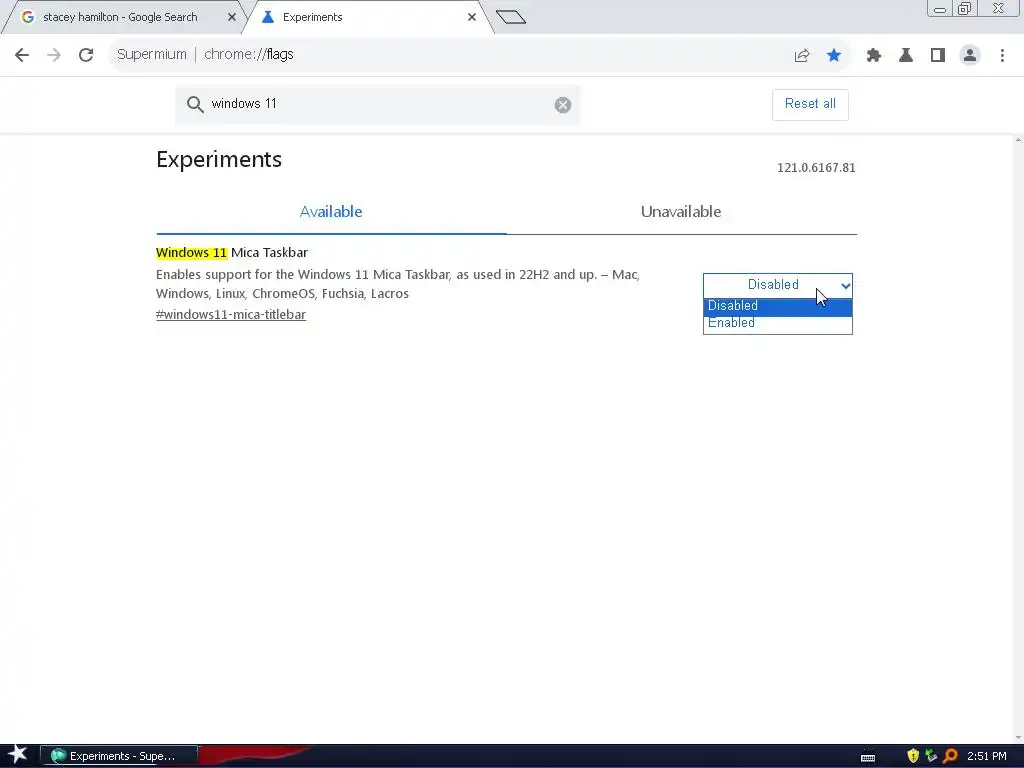Click the version number 121.0.6167.81
The image size is (1024, 768).
[x=816, y=168]
